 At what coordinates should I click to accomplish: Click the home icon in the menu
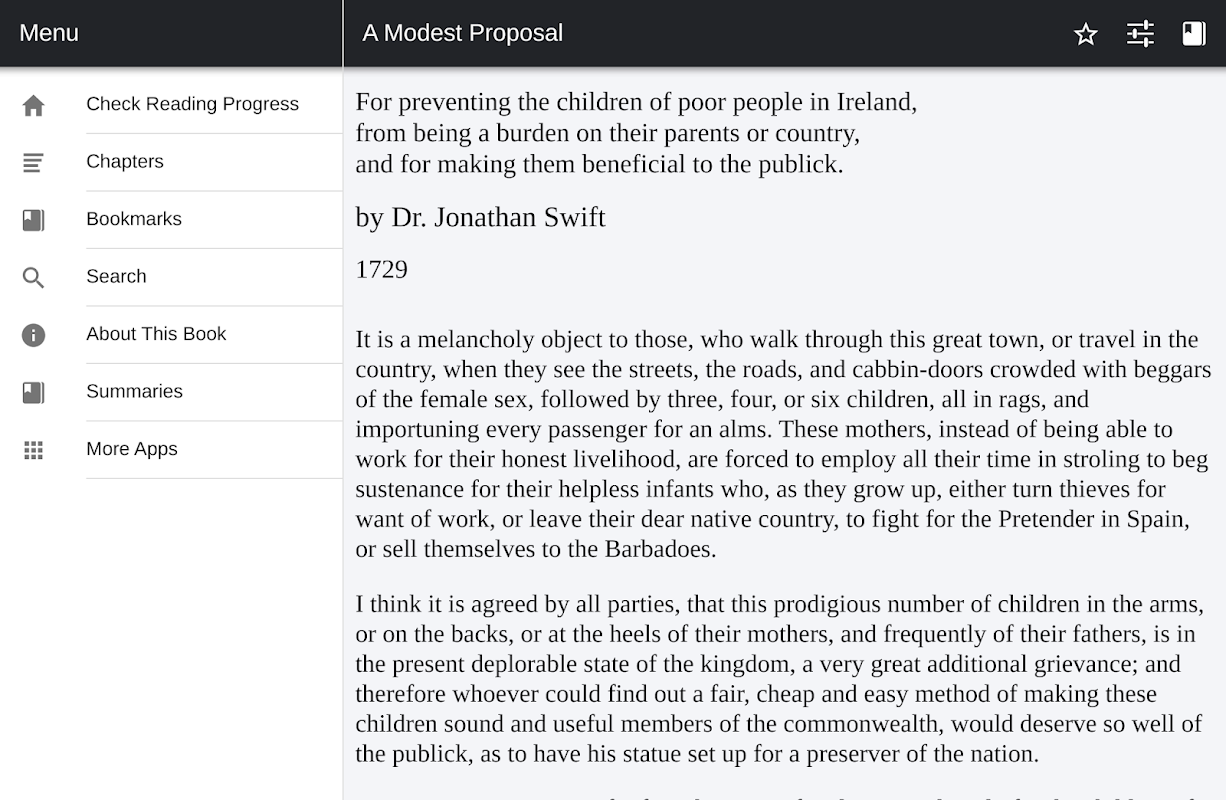(x=34, y=105)
